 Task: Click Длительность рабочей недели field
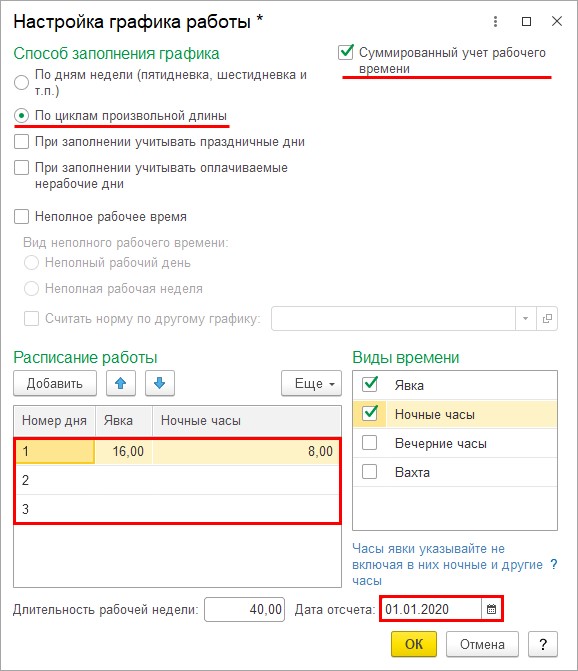point(244,609)
